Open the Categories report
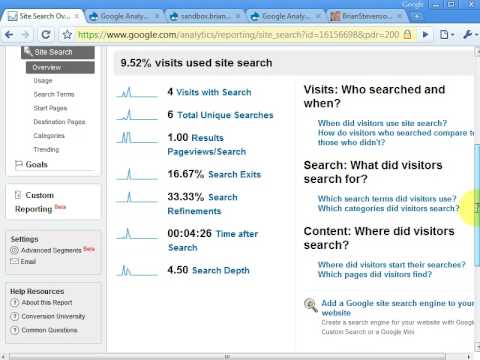480x360 pixels. 49,136
